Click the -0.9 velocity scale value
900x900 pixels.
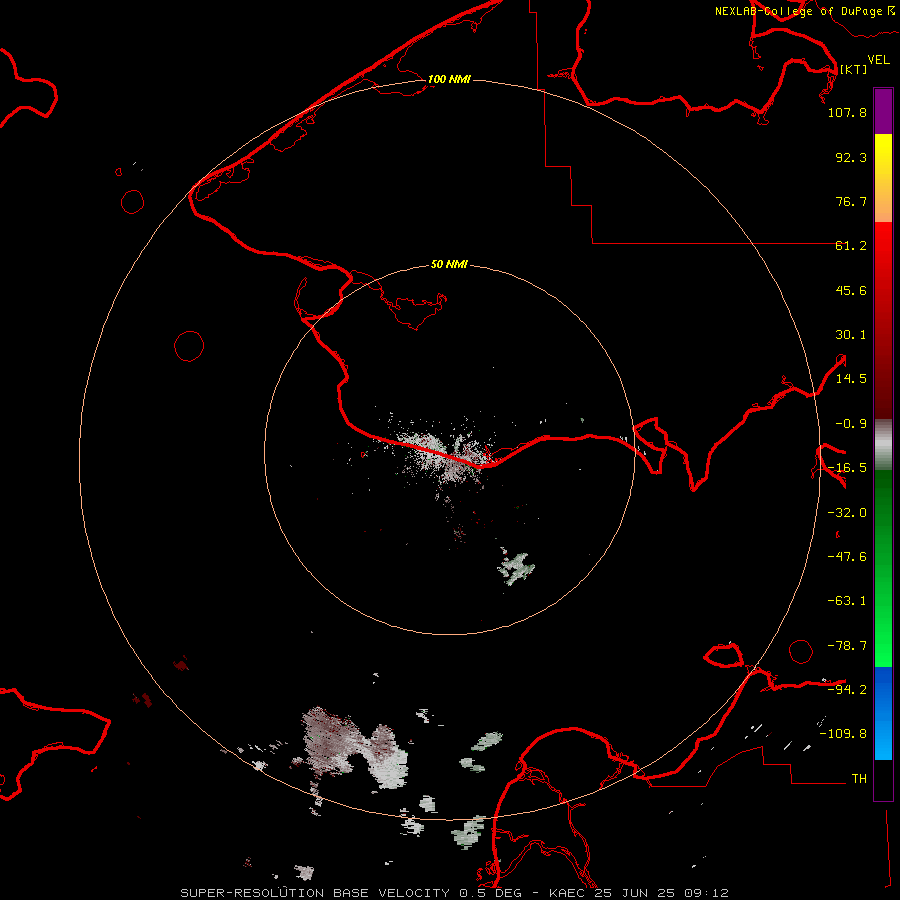pos(851,424)
